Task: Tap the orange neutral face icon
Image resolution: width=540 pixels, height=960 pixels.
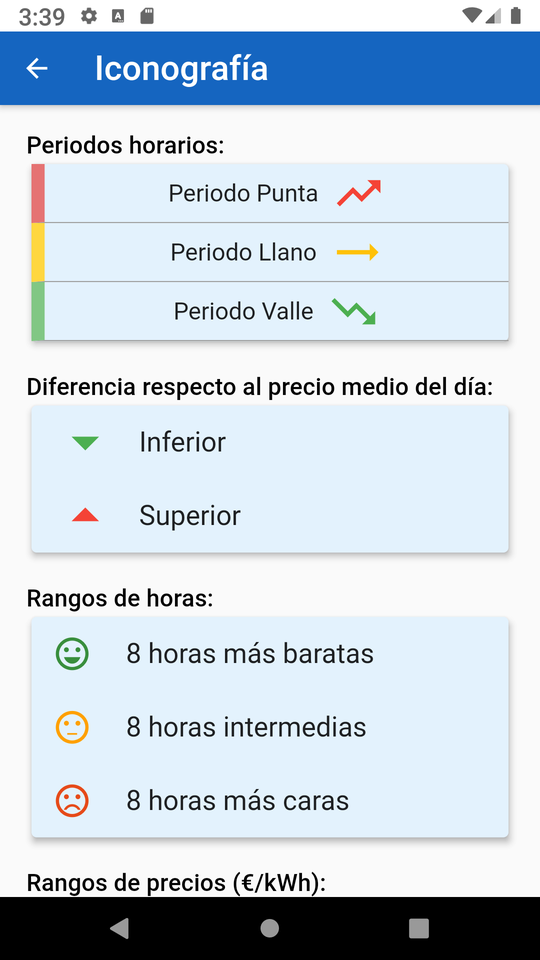Action: click(x=72, y=727)
